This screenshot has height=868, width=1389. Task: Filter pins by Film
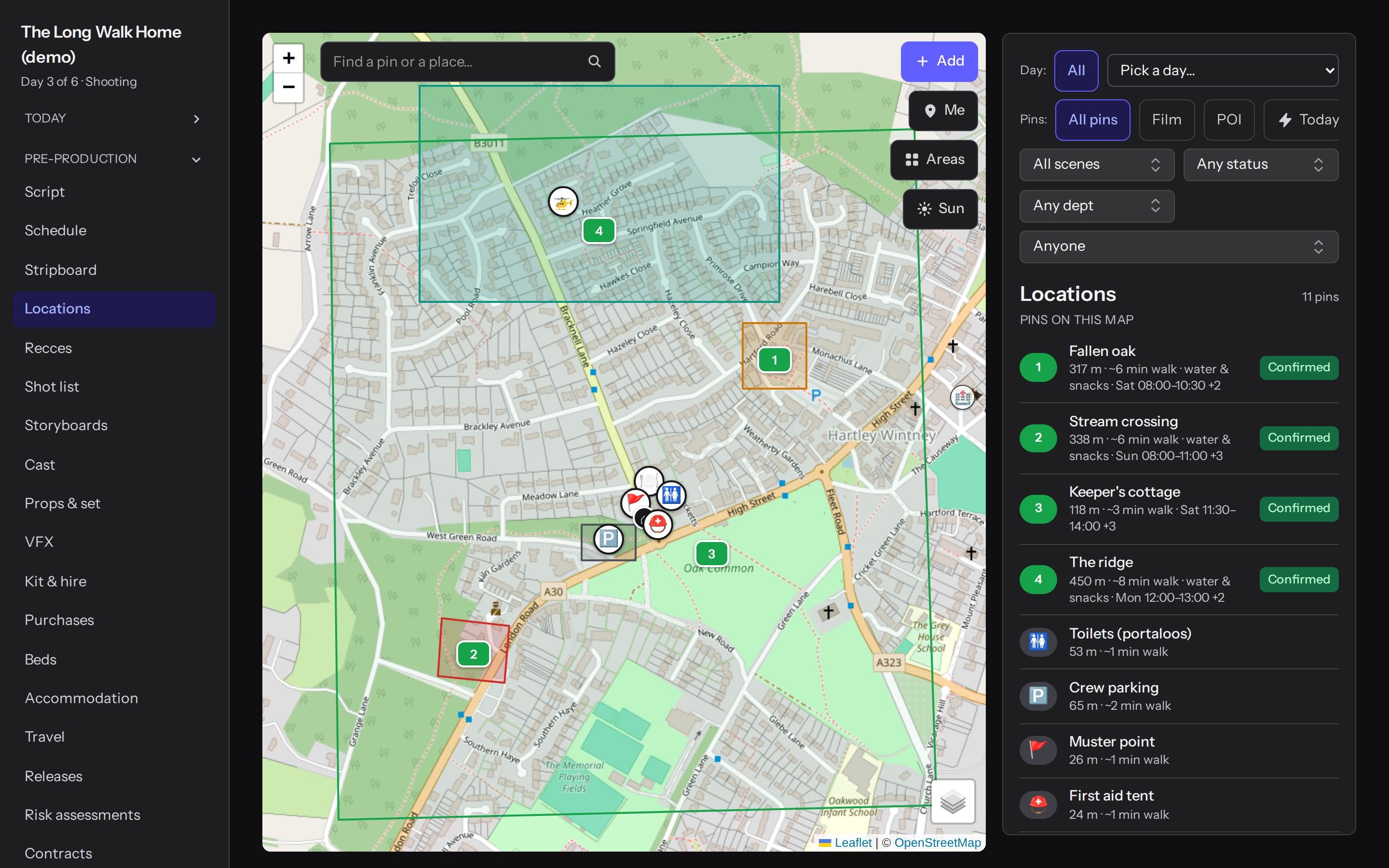pyautogui.click(x=1167, y=120)
